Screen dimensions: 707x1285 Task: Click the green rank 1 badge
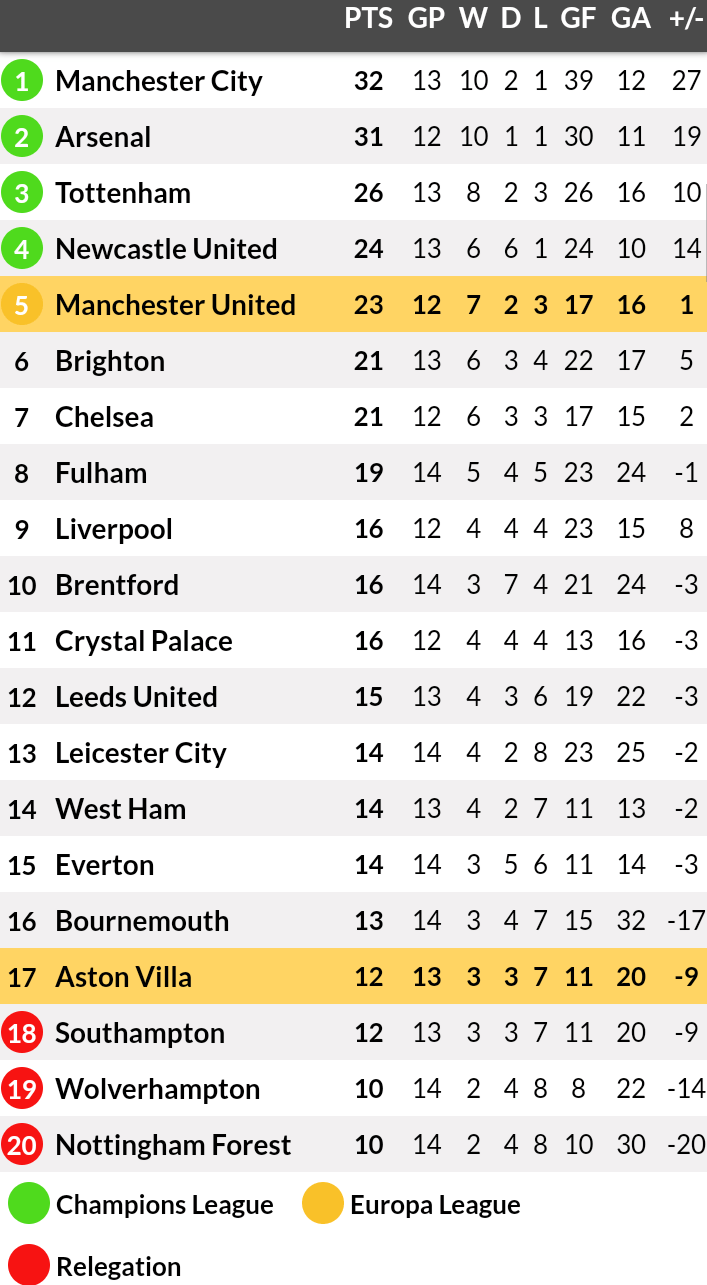pos(22,81)
